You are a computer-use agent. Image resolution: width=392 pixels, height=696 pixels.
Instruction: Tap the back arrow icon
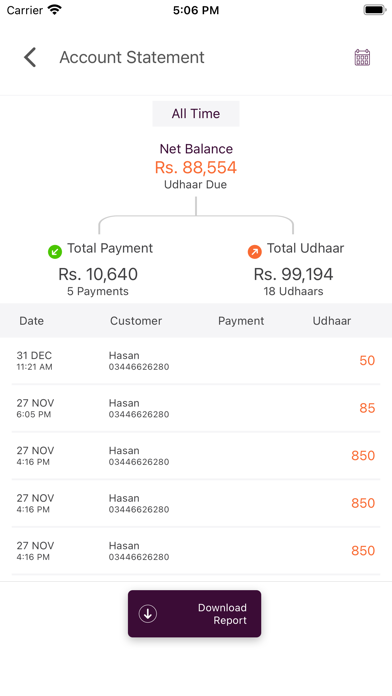(x=30, y=58)
